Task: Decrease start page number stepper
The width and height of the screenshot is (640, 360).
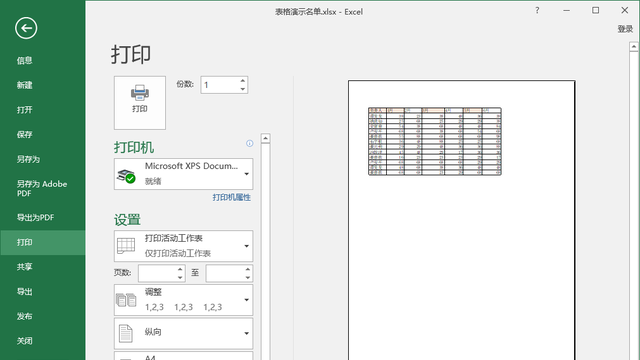Action: [180, 278]
